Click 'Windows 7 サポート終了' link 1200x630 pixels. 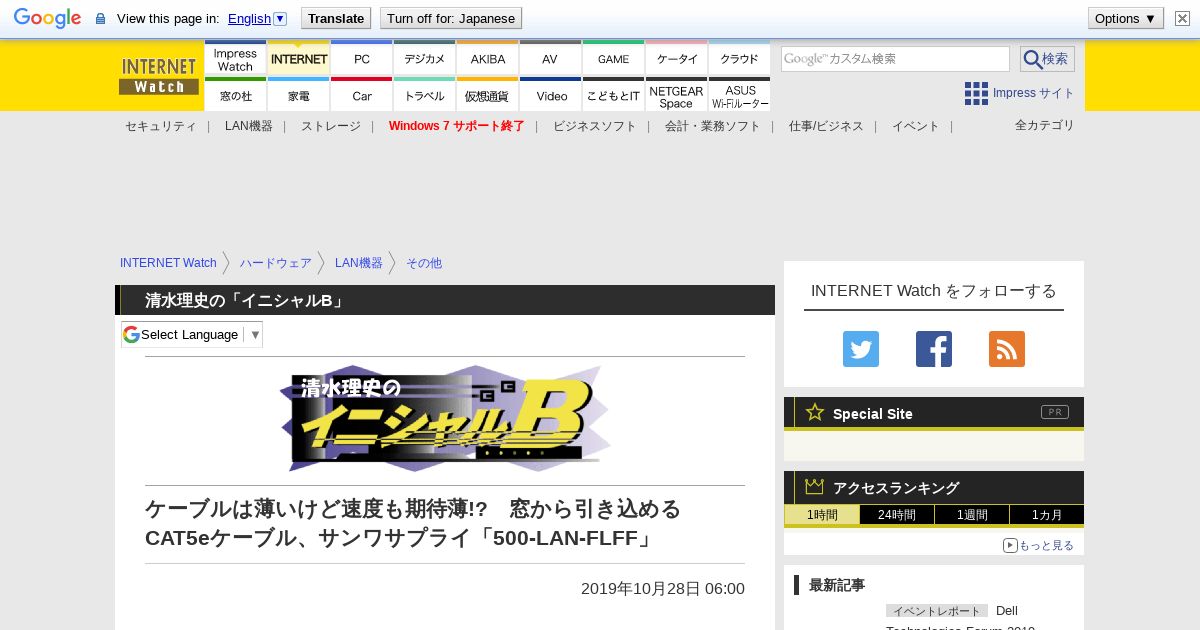tap(457, 126)
